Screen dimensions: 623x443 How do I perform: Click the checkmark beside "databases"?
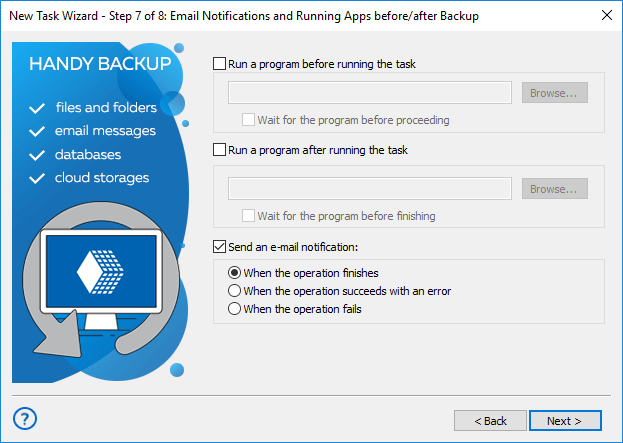[38, 155]
